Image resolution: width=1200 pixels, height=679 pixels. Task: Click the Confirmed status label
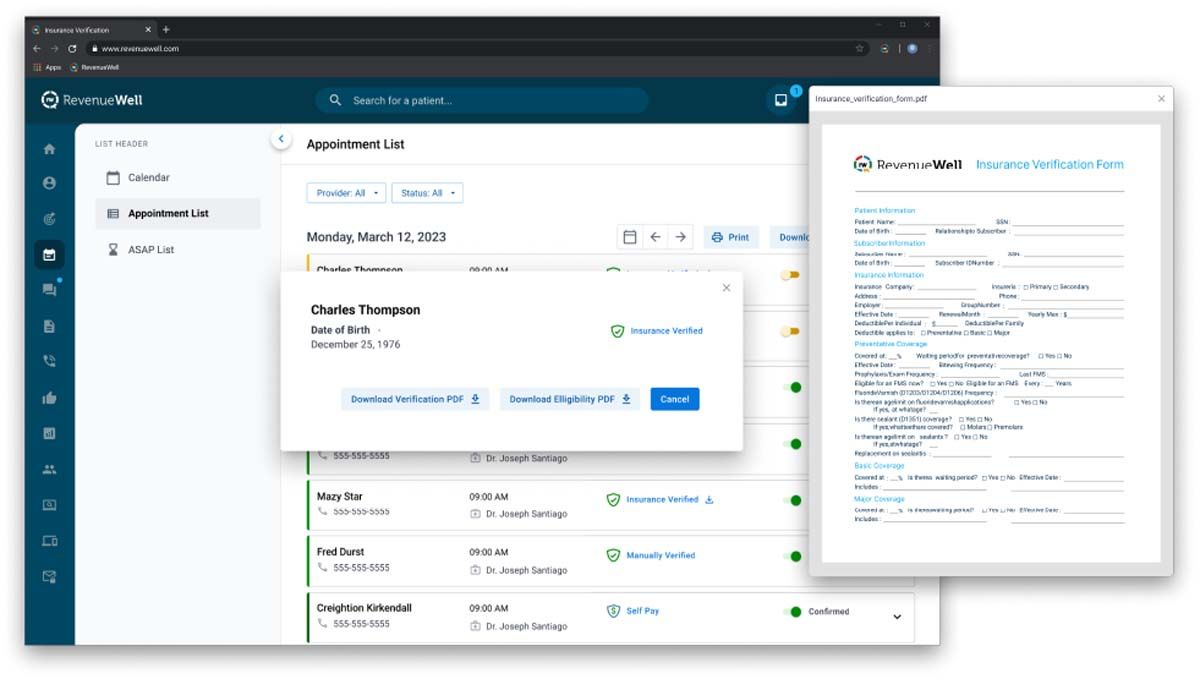tap(829, 611)
